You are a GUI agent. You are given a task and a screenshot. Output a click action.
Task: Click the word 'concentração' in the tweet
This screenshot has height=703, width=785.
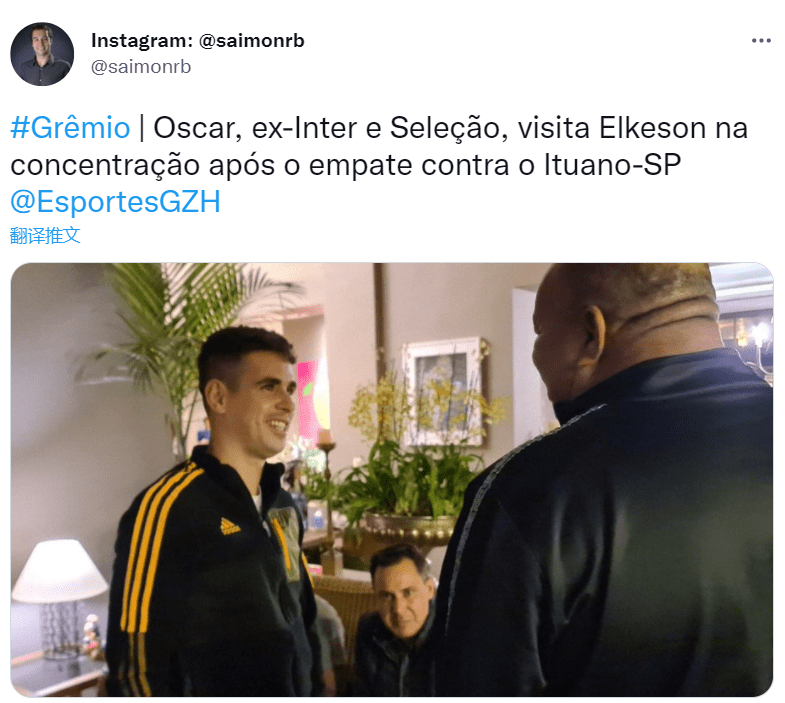pos(105,166)
